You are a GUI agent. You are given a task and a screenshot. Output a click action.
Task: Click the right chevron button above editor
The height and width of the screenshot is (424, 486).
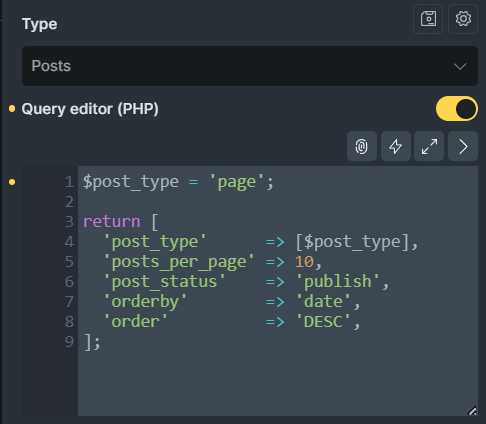[463, 146]
